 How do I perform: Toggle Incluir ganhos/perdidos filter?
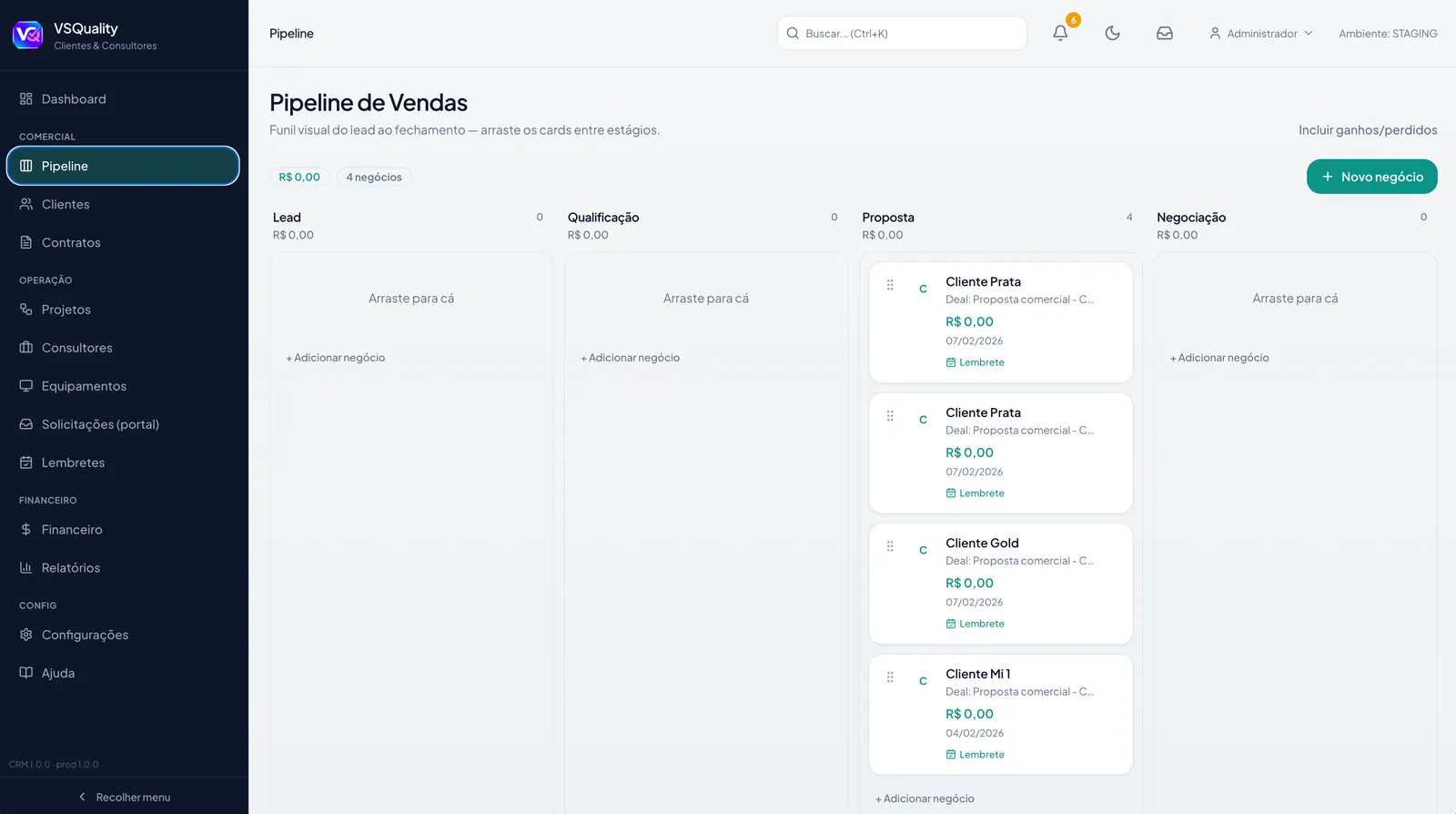1368,130
